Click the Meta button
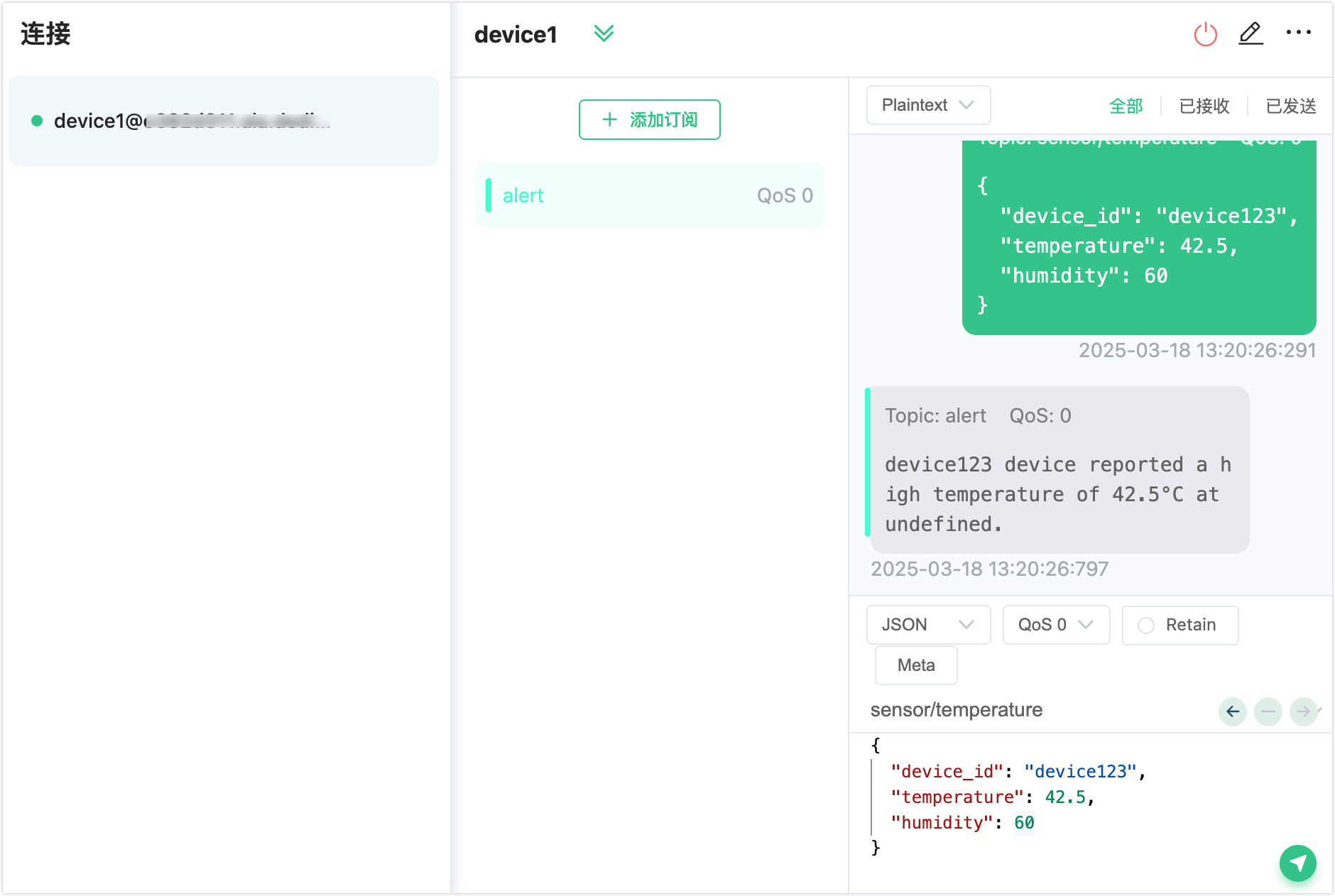Screen dimensions: 1335x896 point(915,665)
